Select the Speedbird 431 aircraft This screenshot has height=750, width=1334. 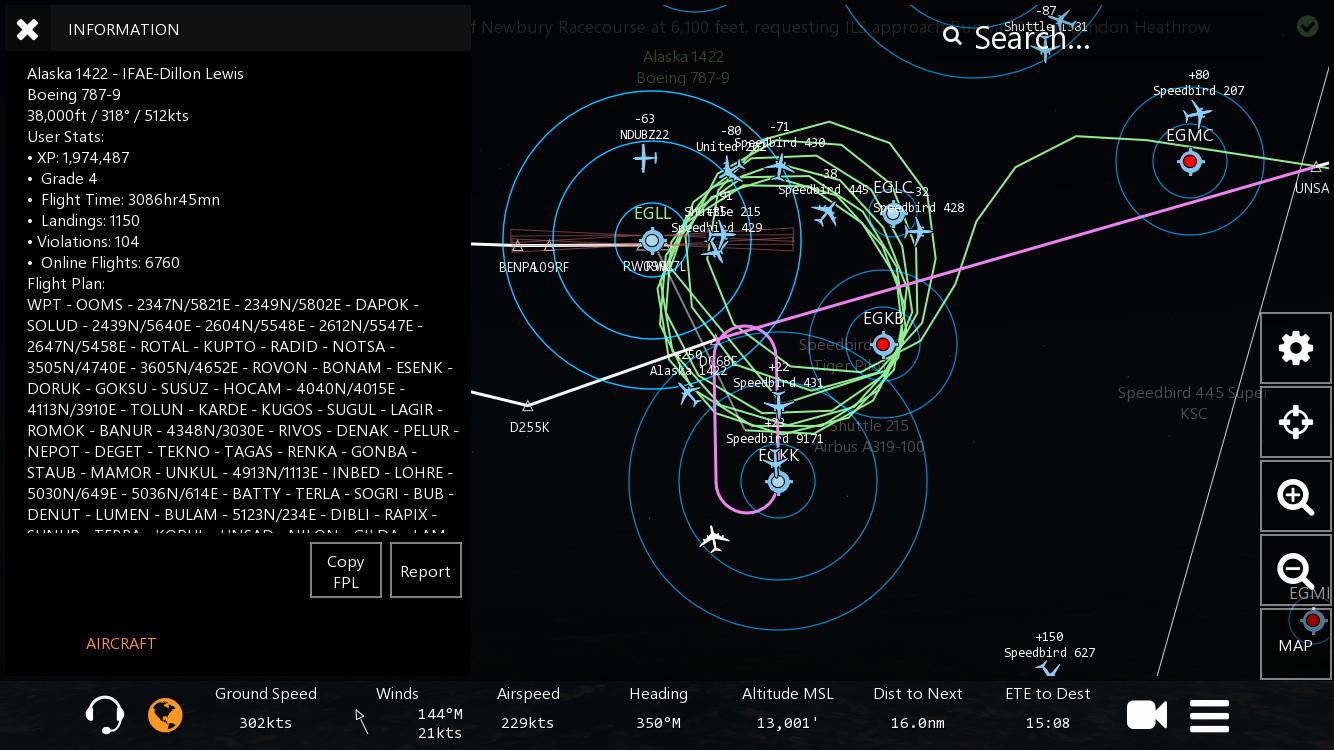pos(778,404)
